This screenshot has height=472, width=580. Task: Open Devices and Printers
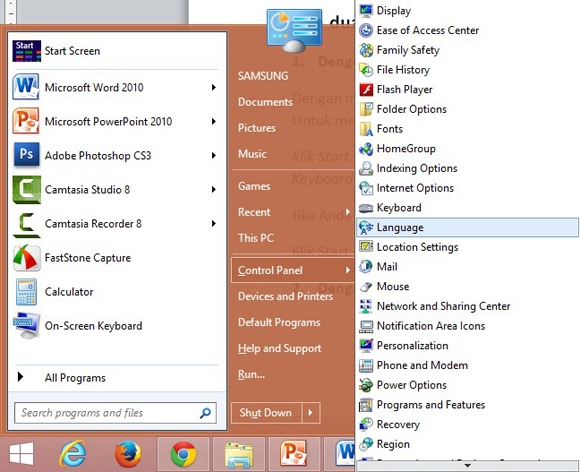tap(286, 296)
